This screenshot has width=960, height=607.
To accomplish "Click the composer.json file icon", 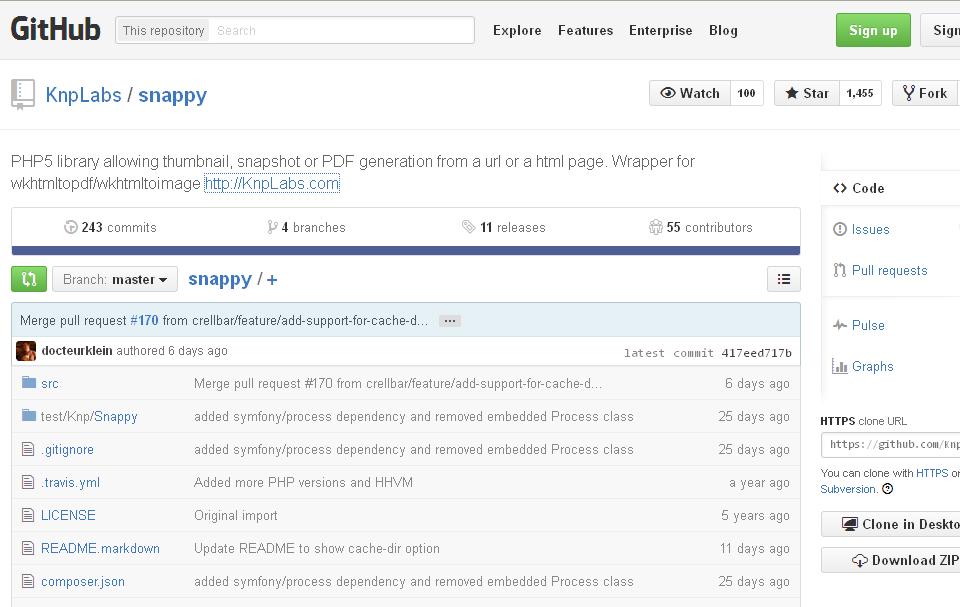I will [28, 581].
